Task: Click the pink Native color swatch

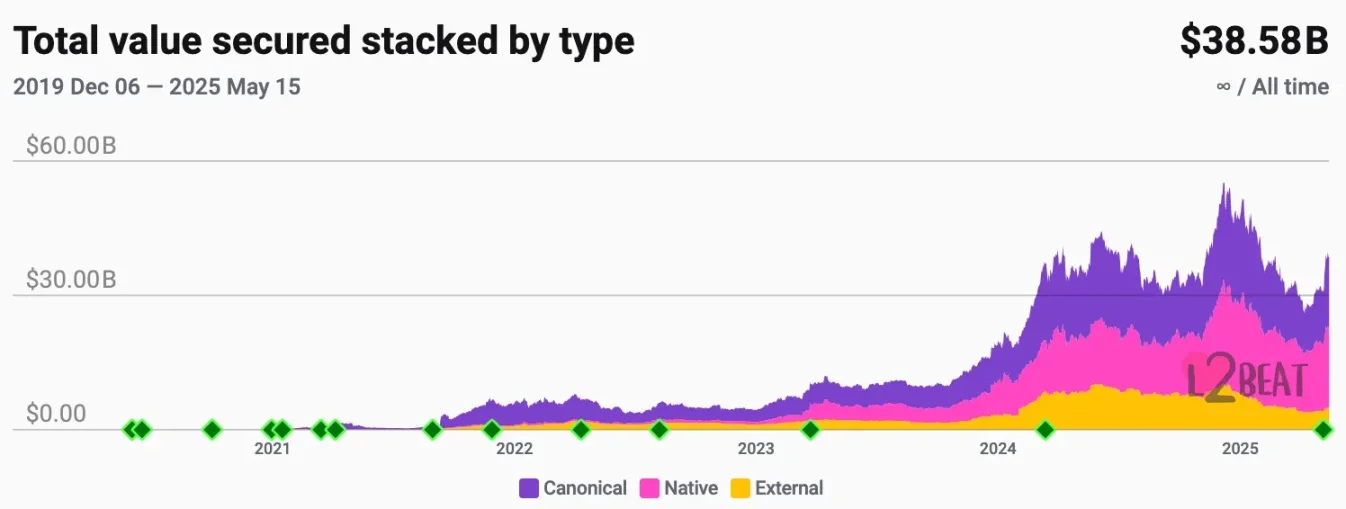Action: (650, 488)
